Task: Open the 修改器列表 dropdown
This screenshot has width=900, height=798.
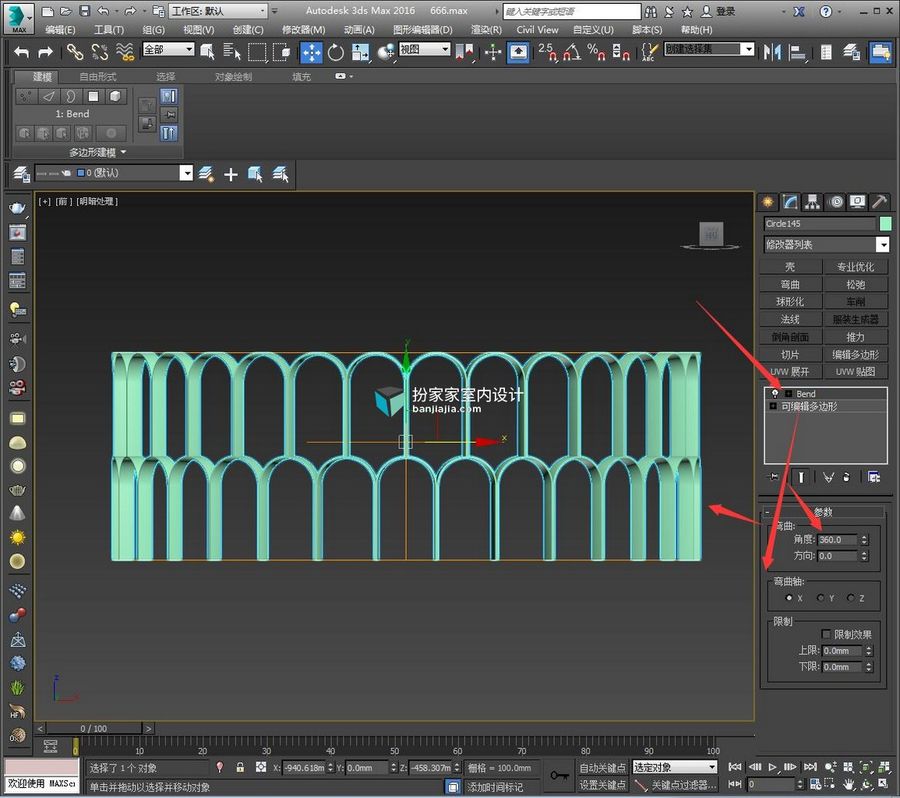Action: pyautogui.click(x=827, y=245)
